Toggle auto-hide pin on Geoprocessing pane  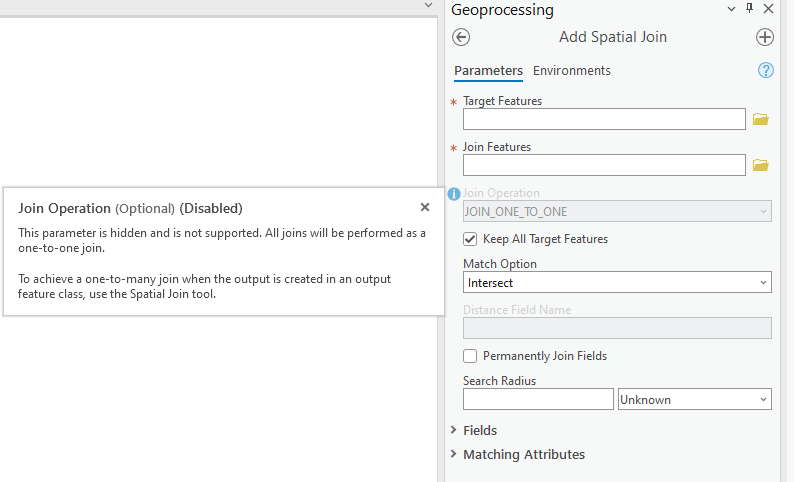point(750,9)
